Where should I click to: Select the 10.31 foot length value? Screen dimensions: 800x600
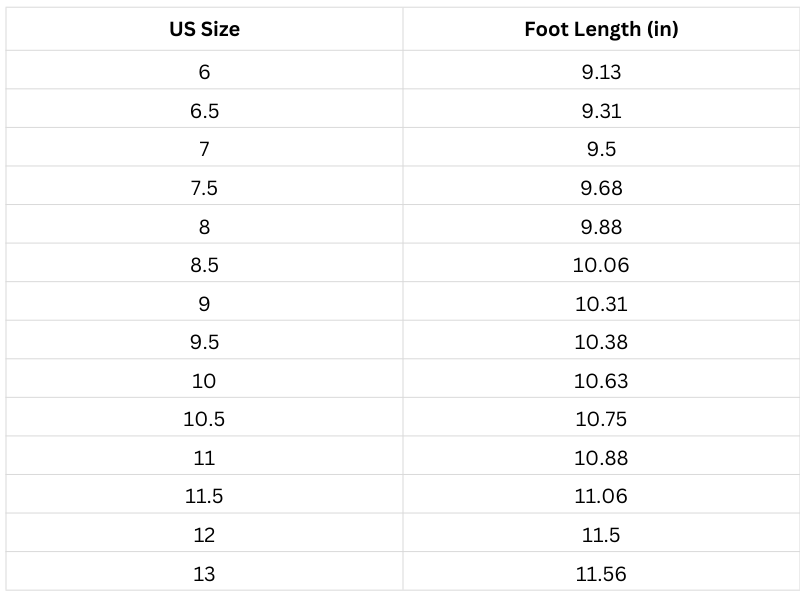click(601, 304)
